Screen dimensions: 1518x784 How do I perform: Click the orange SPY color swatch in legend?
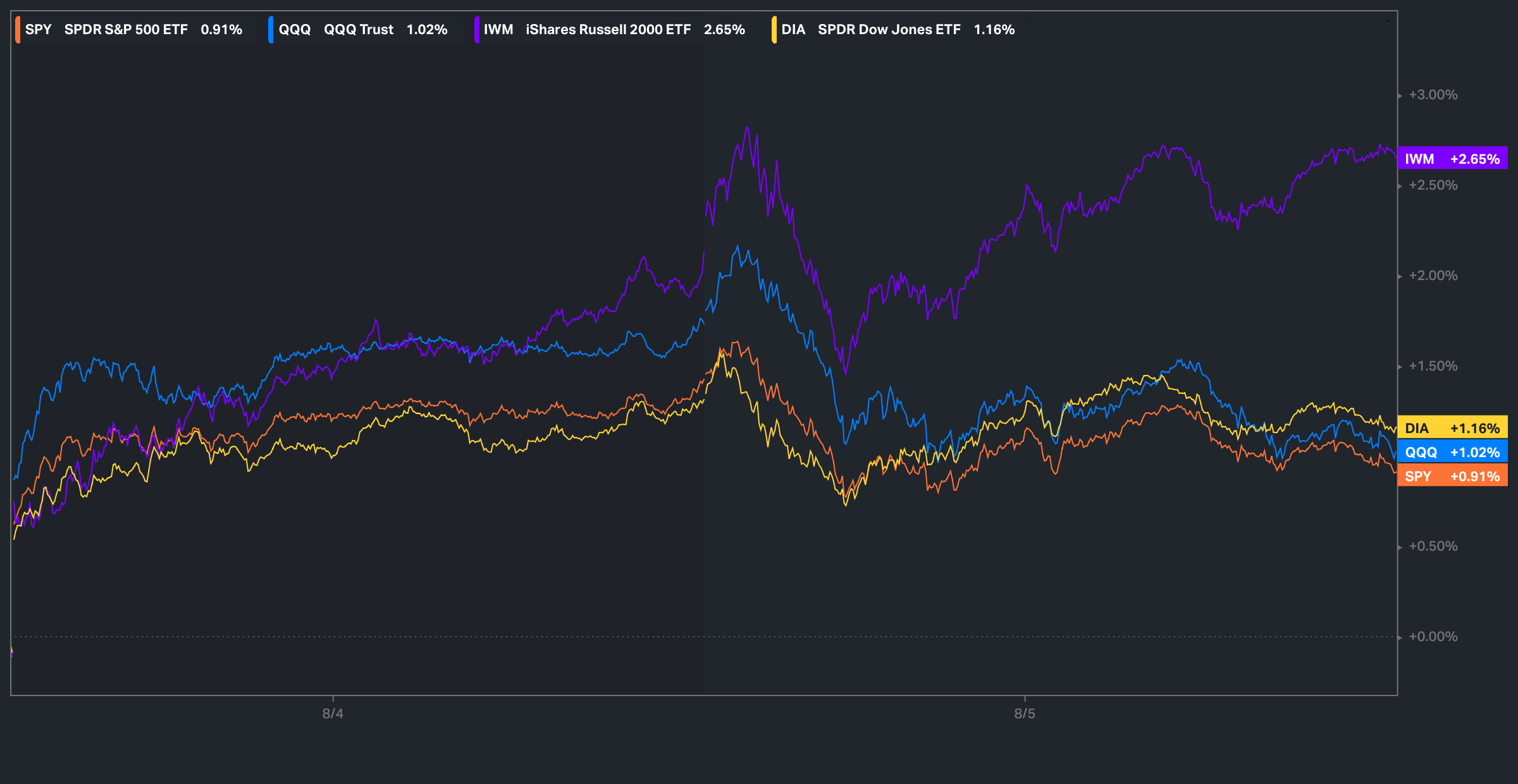pyautogui.click(x=18, y=30)
